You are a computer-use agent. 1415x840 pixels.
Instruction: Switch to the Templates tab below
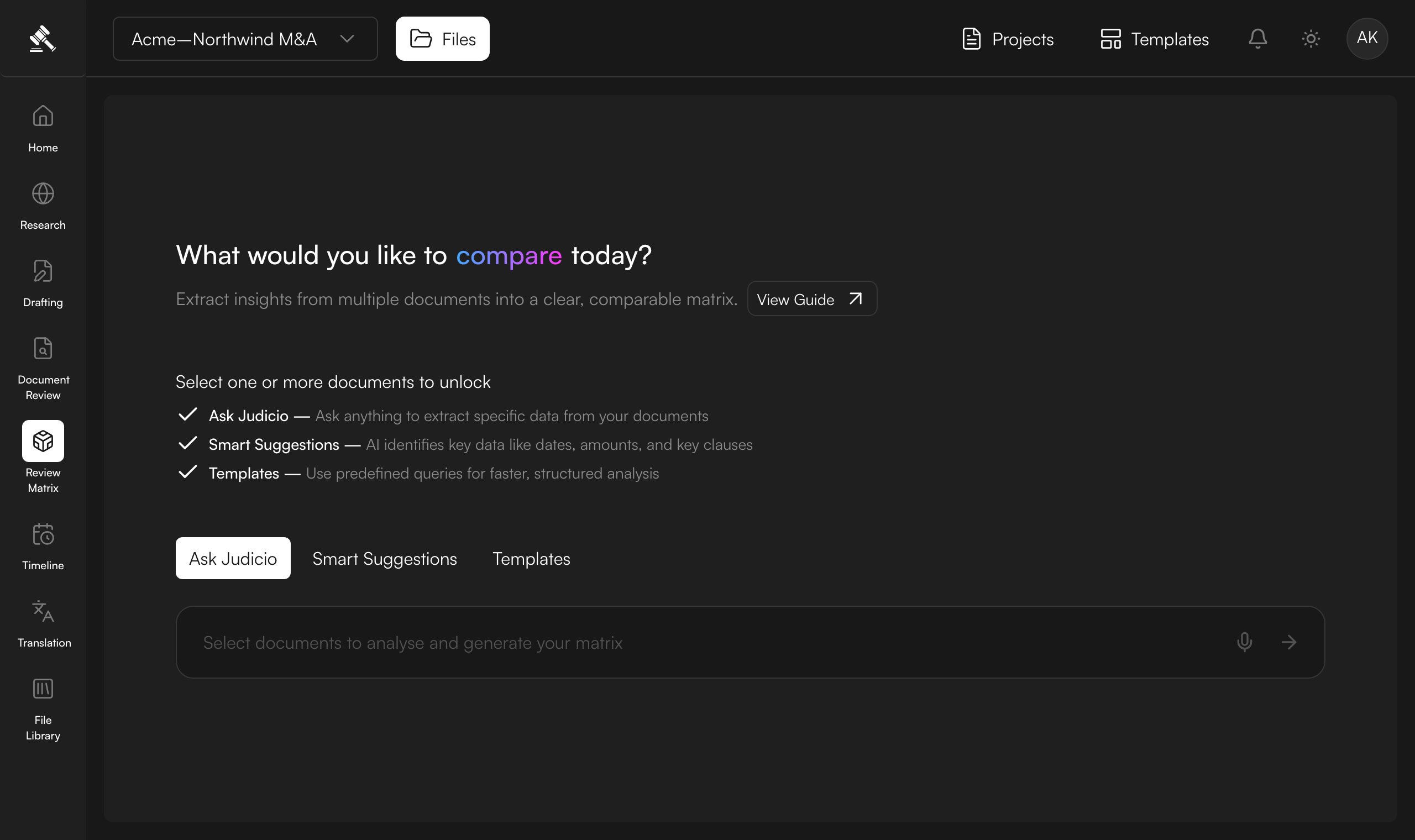pyautogui.click(x=531, y=558)
